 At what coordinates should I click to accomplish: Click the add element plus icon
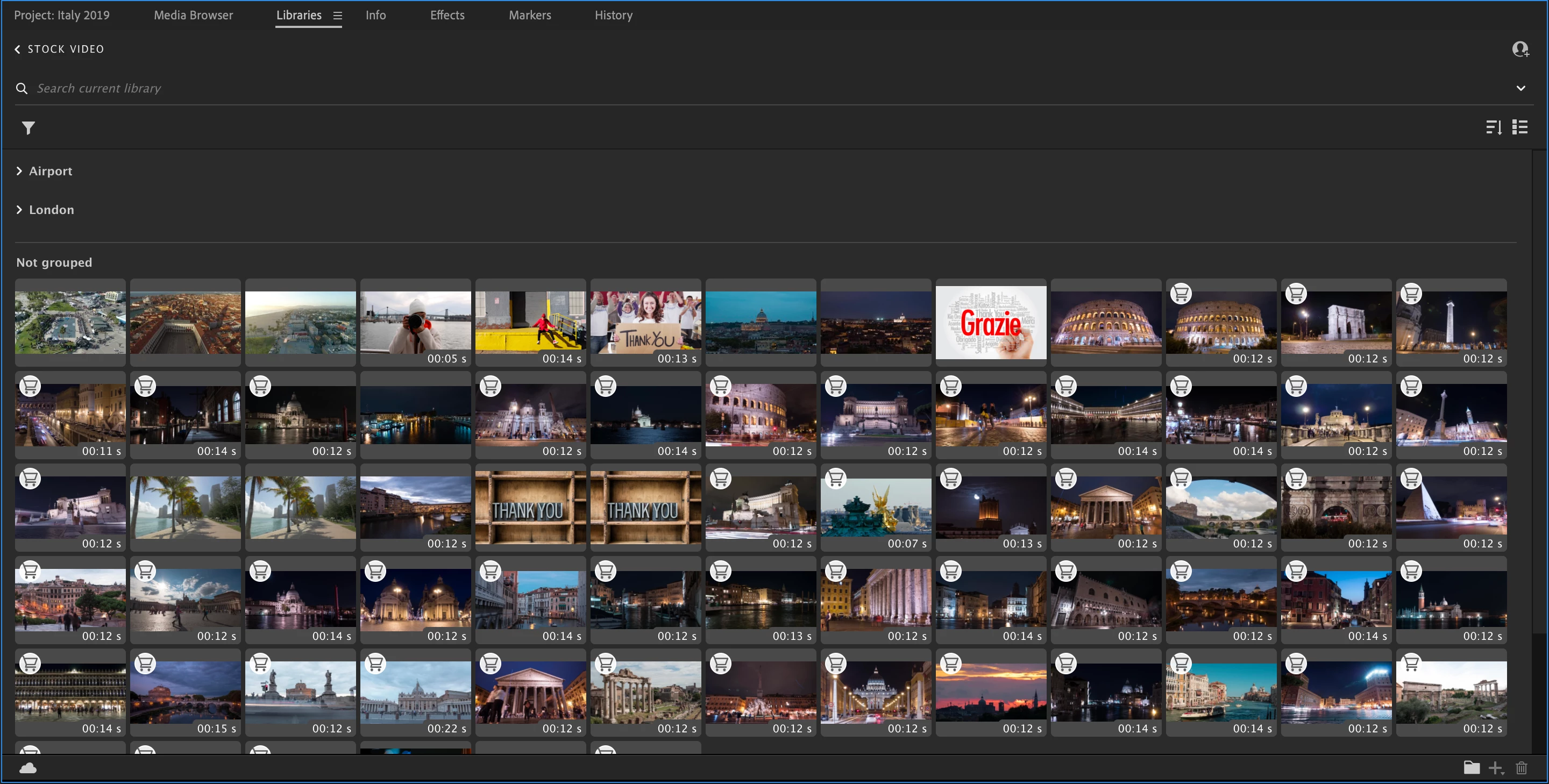click(x=1495, y=768)
